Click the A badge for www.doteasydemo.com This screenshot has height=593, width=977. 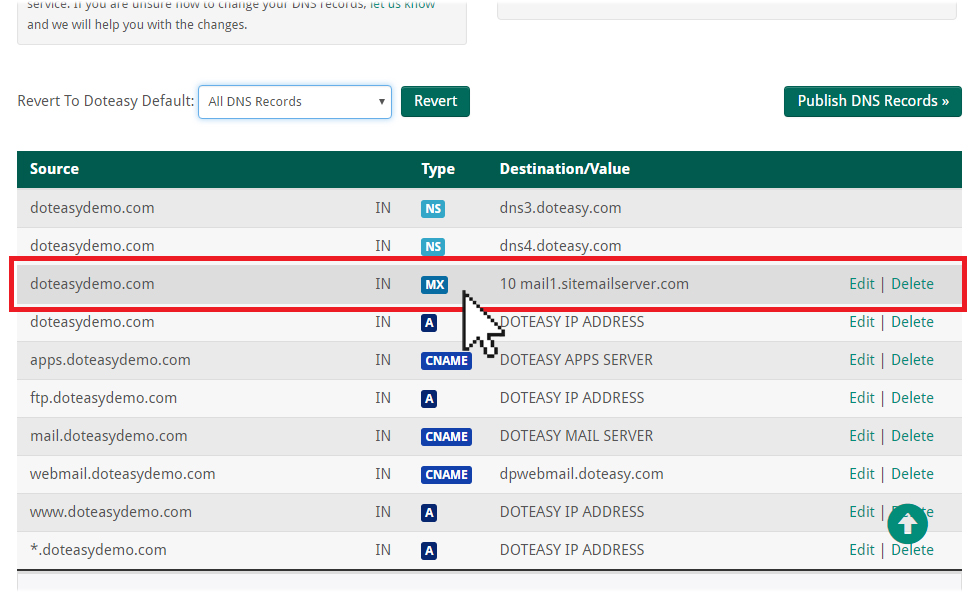[x=429, y=513]
